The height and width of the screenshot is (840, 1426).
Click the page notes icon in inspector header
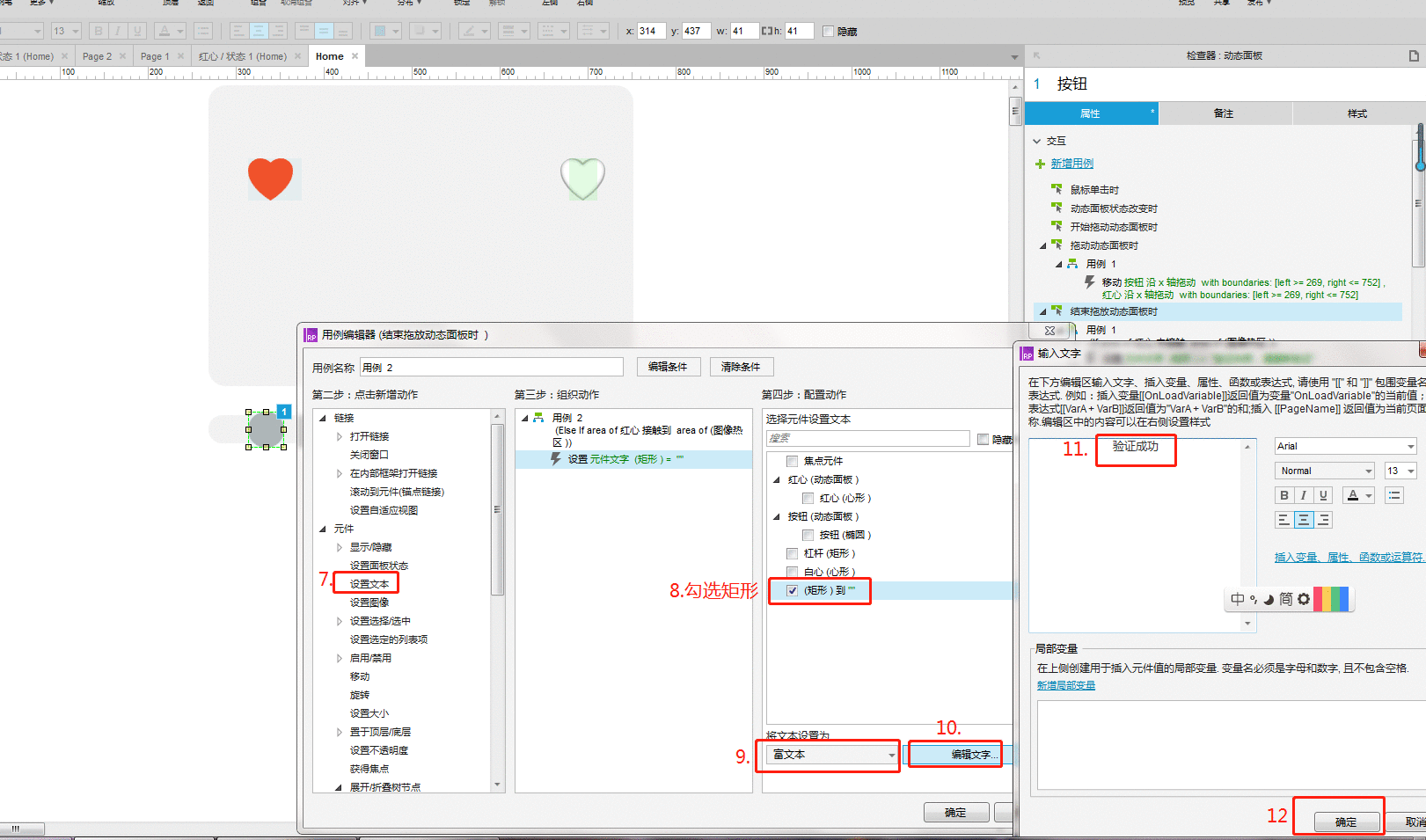coord(1414,55)
